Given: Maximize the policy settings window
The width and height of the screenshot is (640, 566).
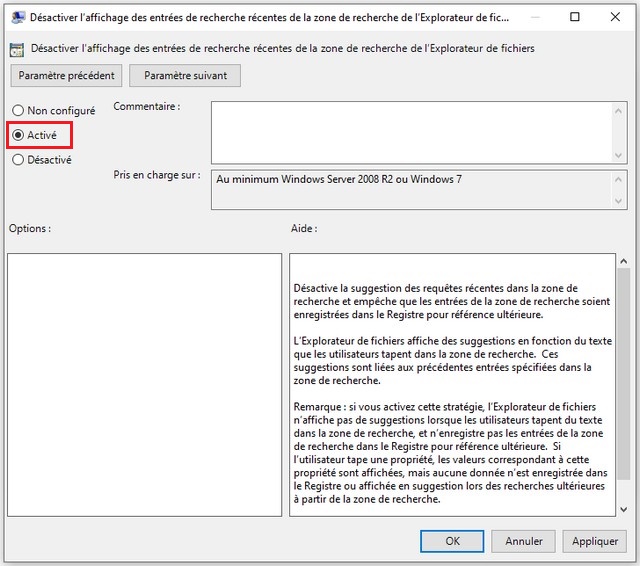Looking at the screenshot, I should (574, 17).
